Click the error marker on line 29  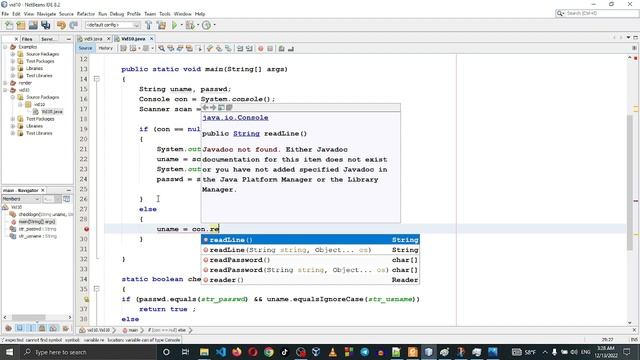pos(87,229)
